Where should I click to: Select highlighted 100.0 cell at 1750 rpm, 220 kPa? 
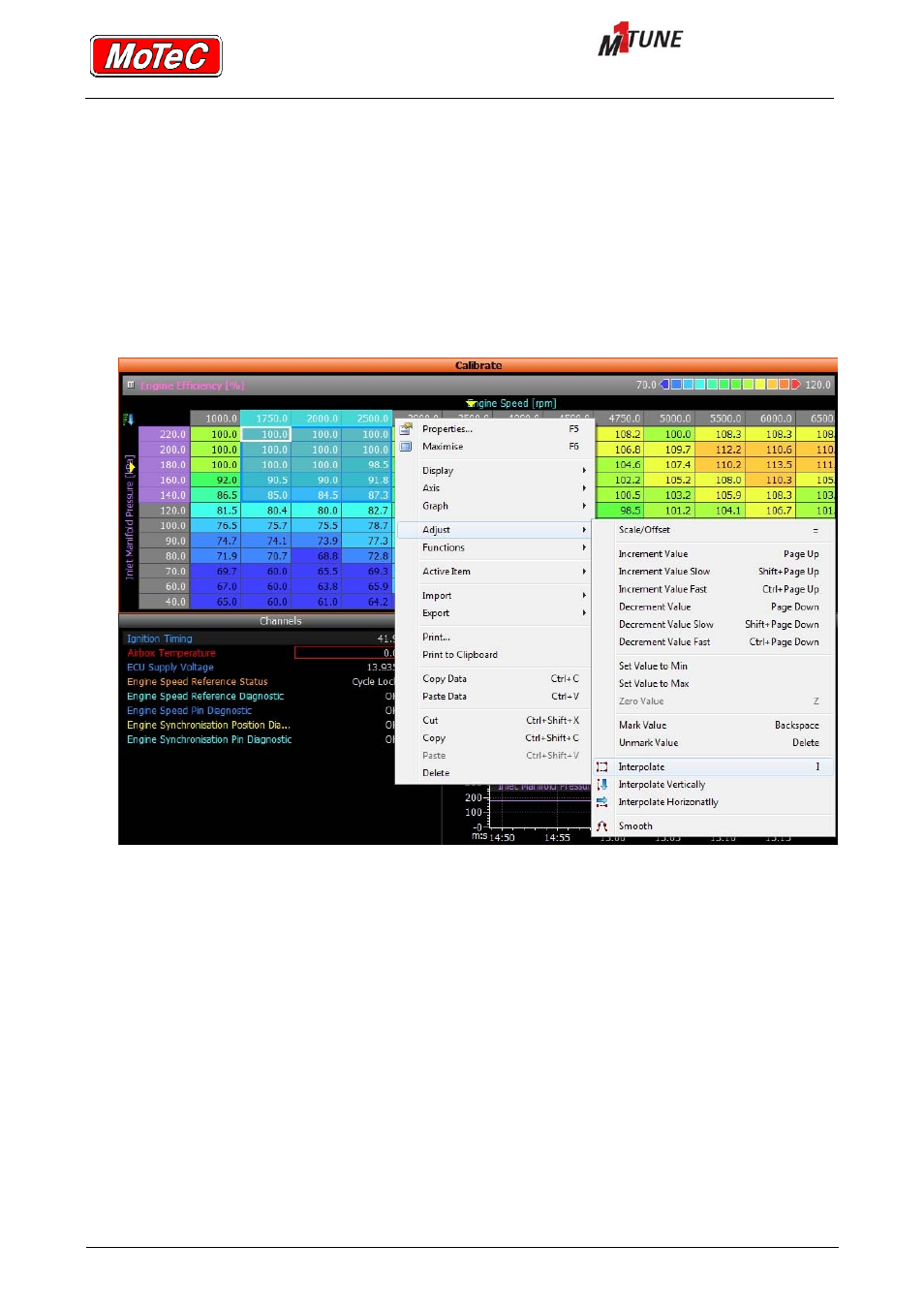coord(266,434)
